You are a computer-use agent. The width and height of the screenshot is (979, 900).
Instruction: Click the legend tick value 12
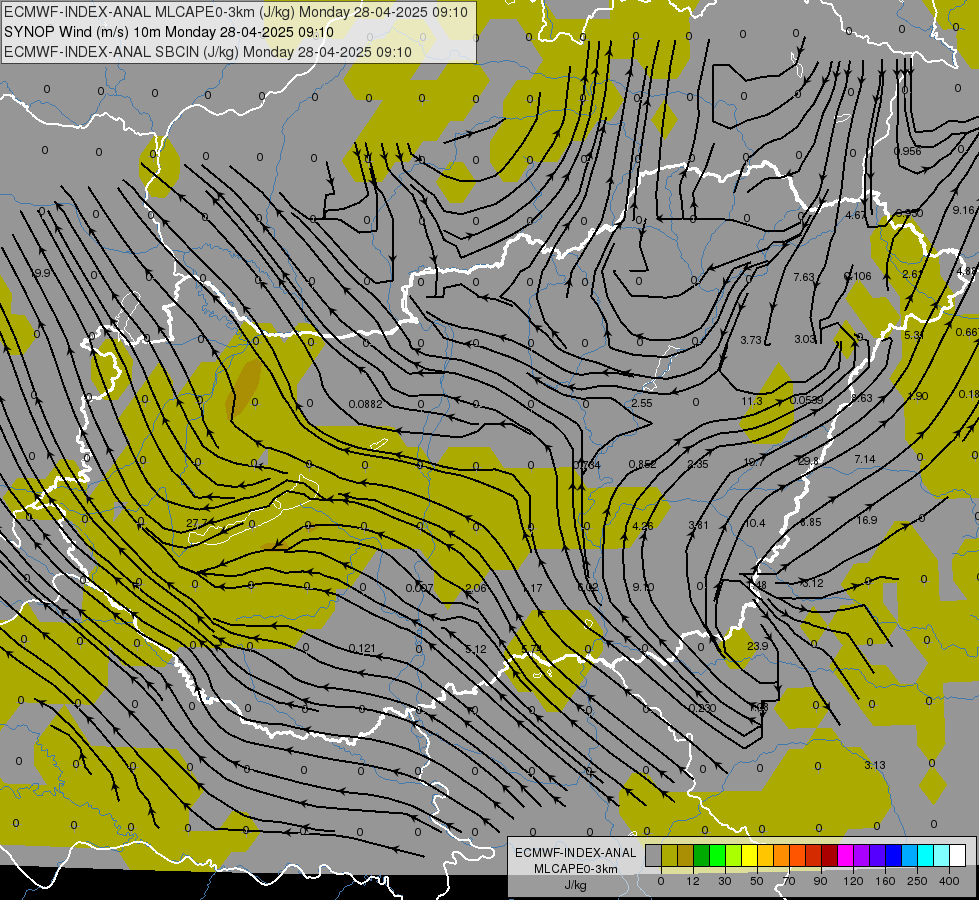click(693, 881)
